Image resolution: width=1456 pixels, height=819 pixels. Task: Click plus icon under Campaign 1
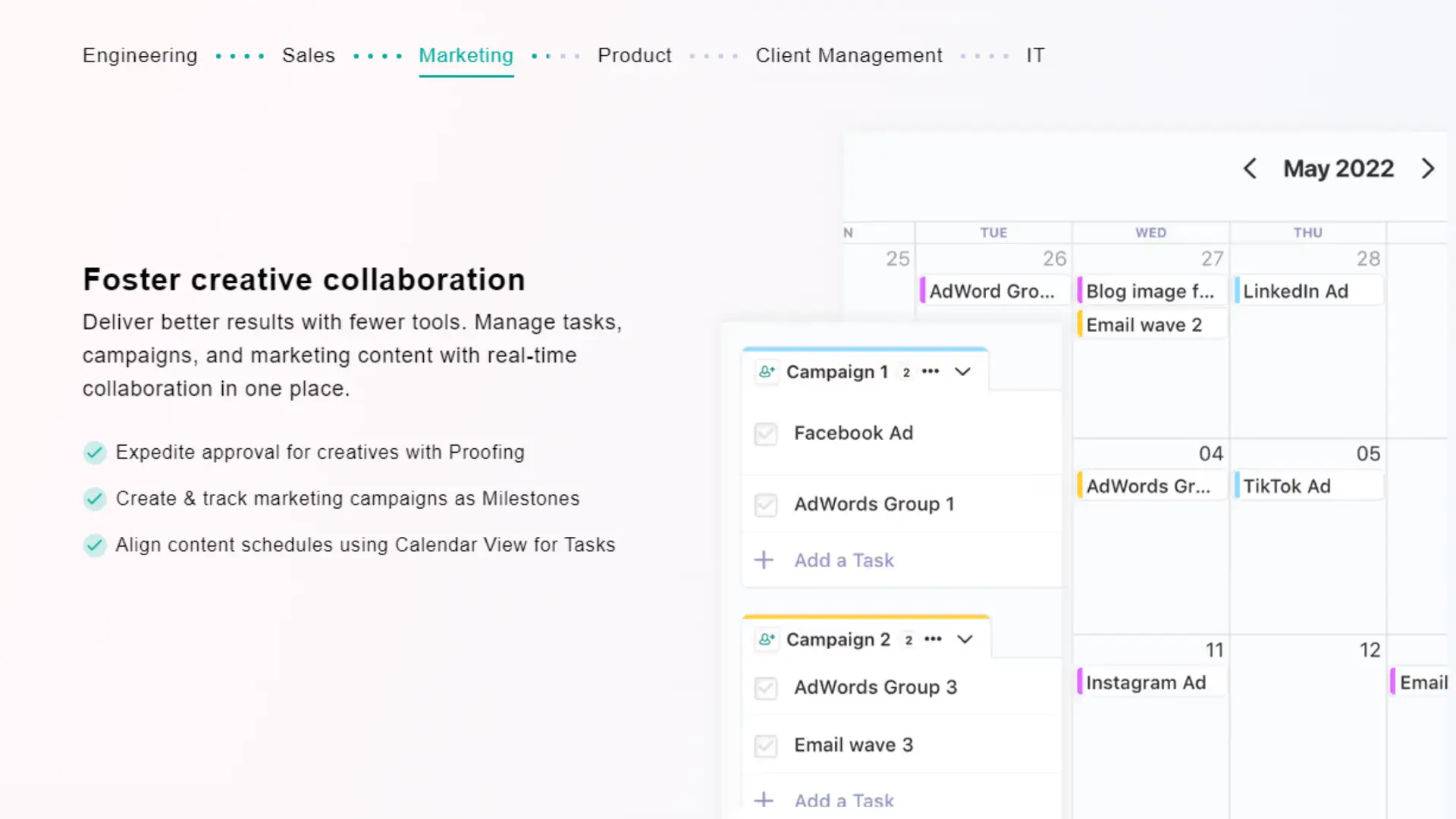click(x=764, y=560)
